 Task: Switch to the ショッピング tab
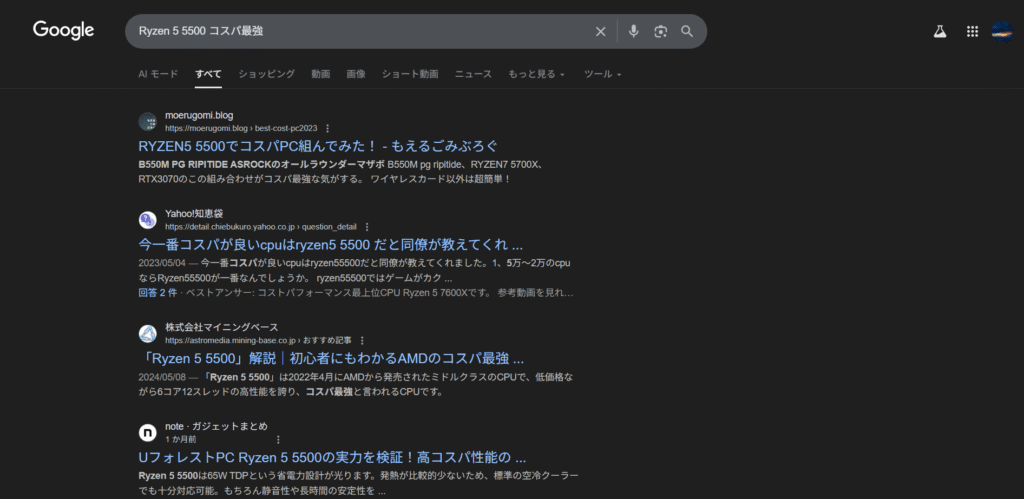[266, 74]
